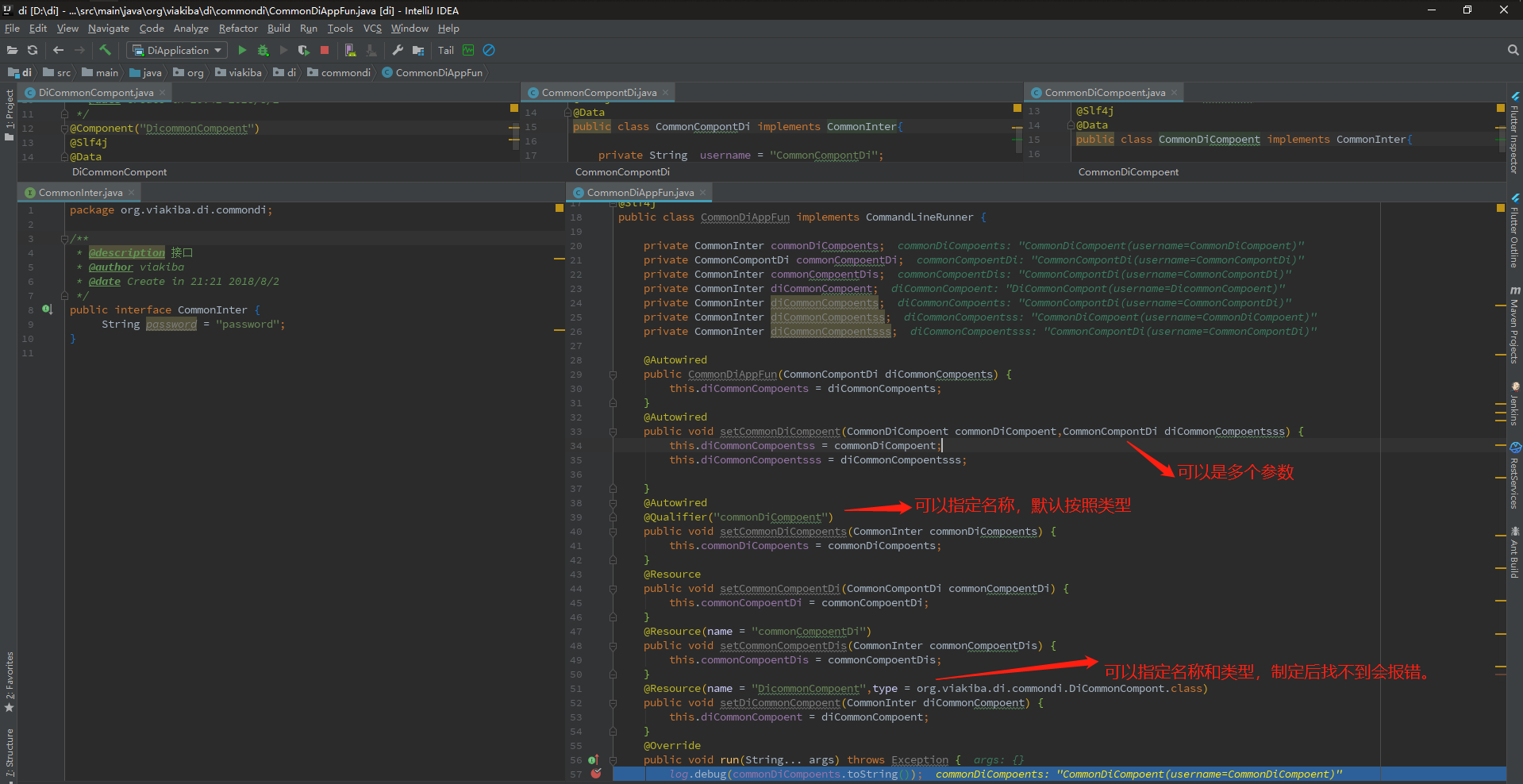Open the Build menu
The width and height of the screenshot is (1523, 784).
279,29
